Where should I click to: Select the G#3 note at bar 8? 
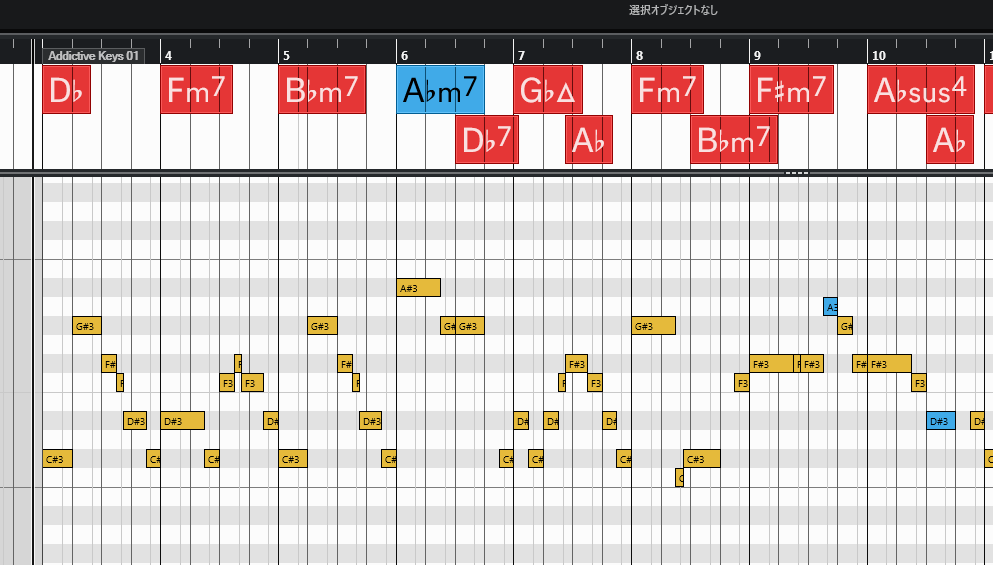pyautogui.click(x=653, y=326)
